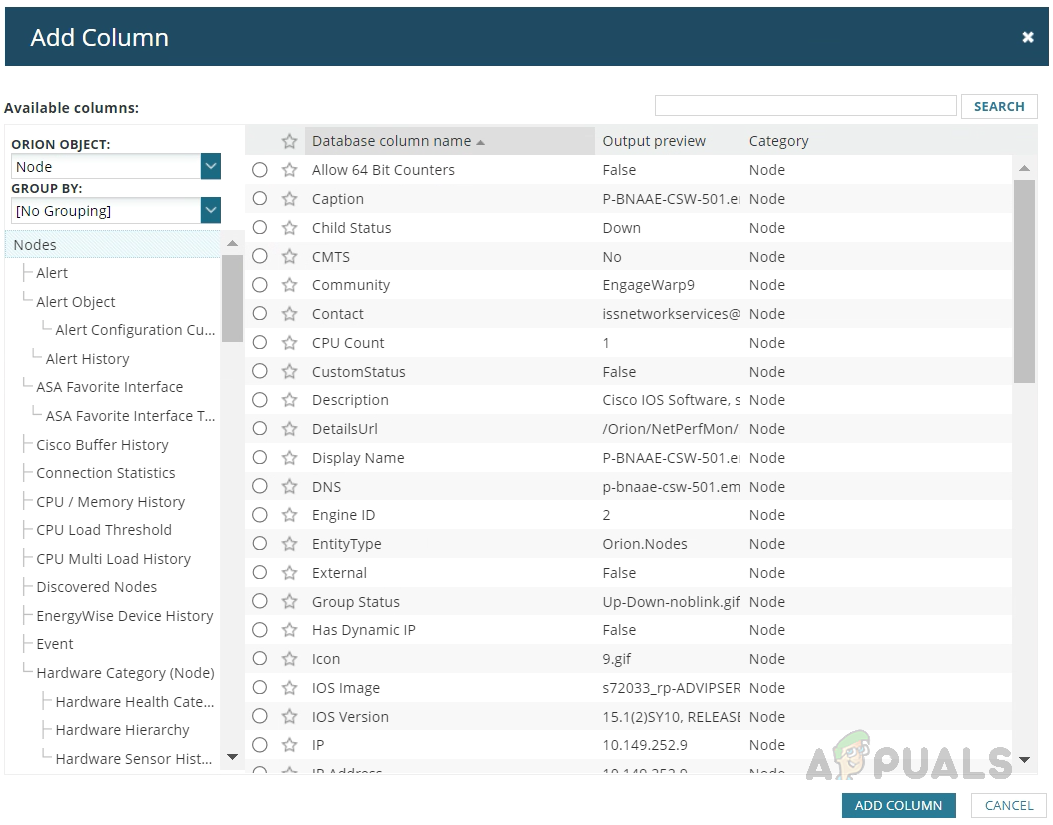
Task: Favorite the Child Status column star
Action: (289, 228)
